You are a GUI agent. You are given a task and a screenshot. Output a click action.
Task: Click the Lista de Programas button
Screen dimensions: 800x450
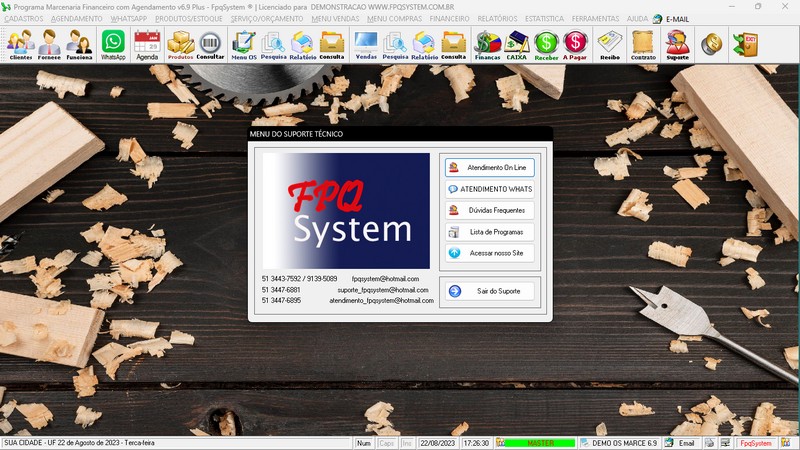[x=490, y=232]
